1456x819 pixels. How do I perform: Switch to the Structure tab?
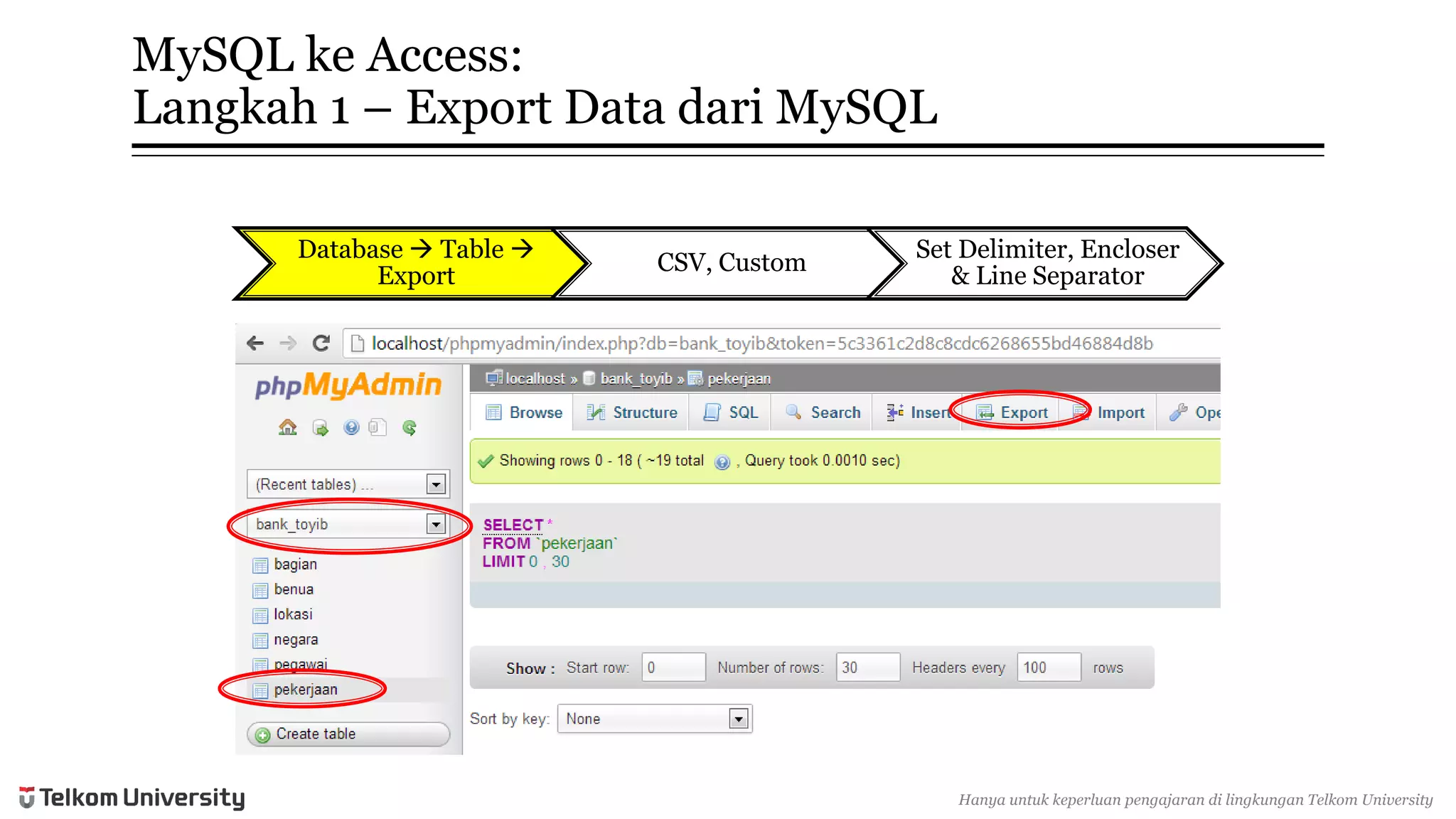pyautogui.click(x=632, y=412)
